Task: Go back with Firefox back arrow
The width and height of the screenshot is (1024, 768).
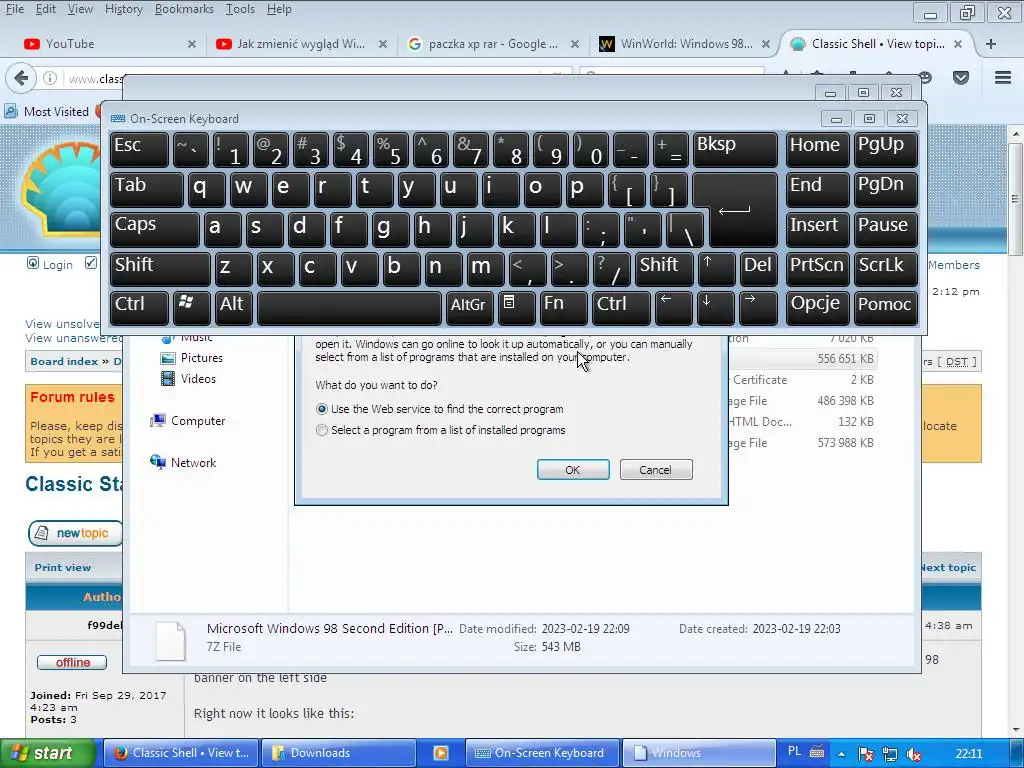Action: point(21,78)
